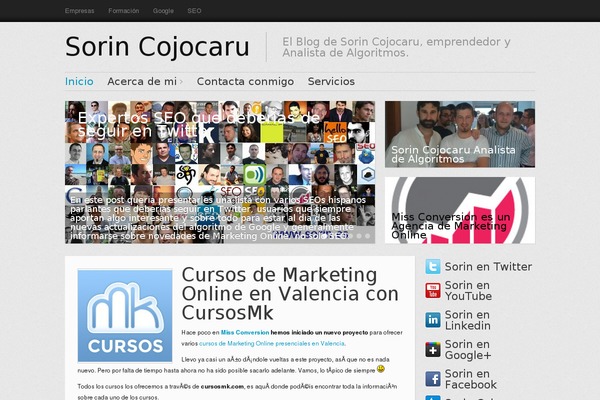Open SEO category in the top bar
Image resolution: width=600 pixels, height=400 pixels.
pyautogui.click(x=194, y=11)
